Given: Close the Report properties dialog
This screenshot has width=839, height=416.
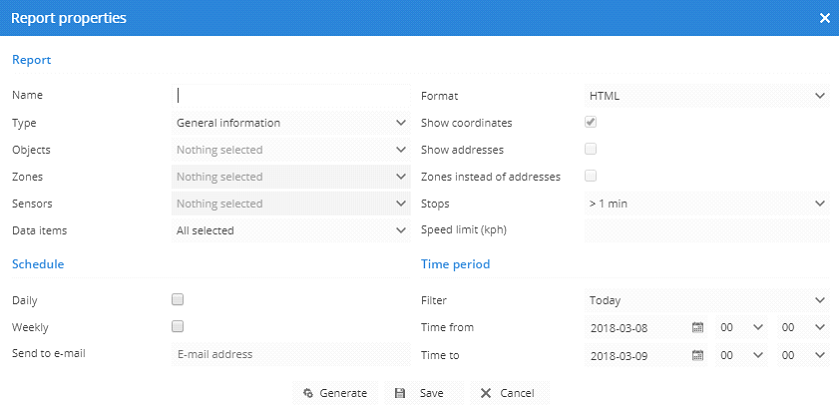Looking at the screenshot, I should click(x=823, y=18).
